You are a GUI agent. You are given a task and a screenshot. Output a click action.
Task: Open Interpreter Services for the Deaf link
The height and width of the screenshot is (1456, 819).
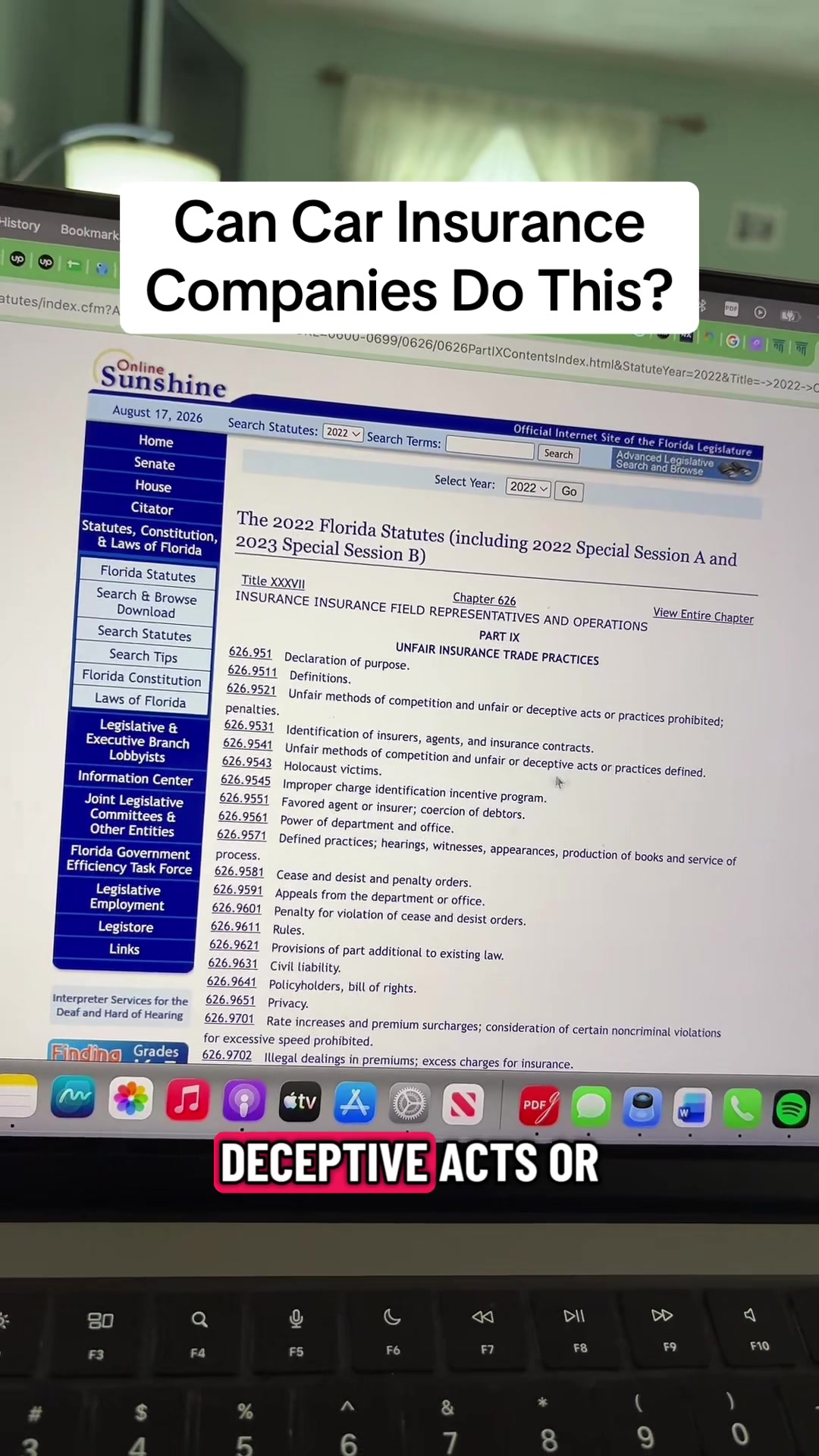(x=120, y=1007)
